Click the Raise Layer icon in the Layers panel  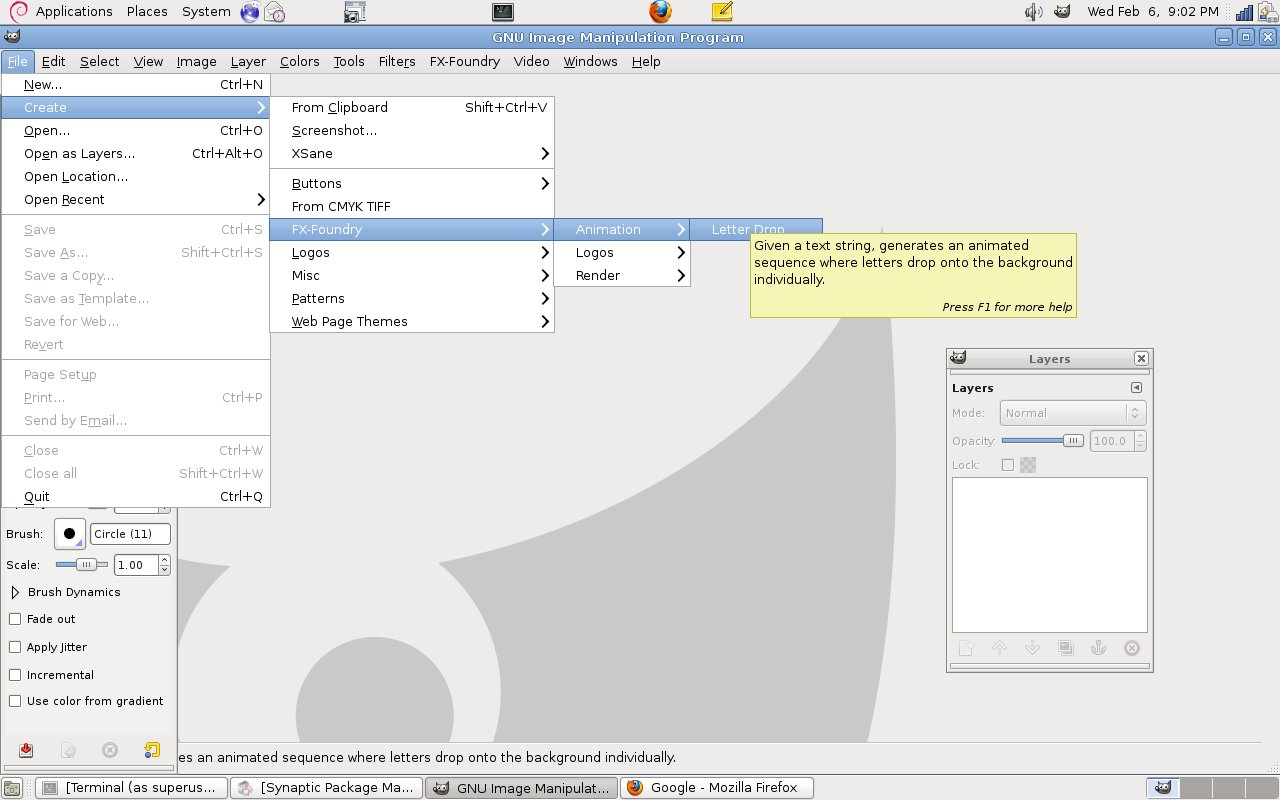(999, 648)
